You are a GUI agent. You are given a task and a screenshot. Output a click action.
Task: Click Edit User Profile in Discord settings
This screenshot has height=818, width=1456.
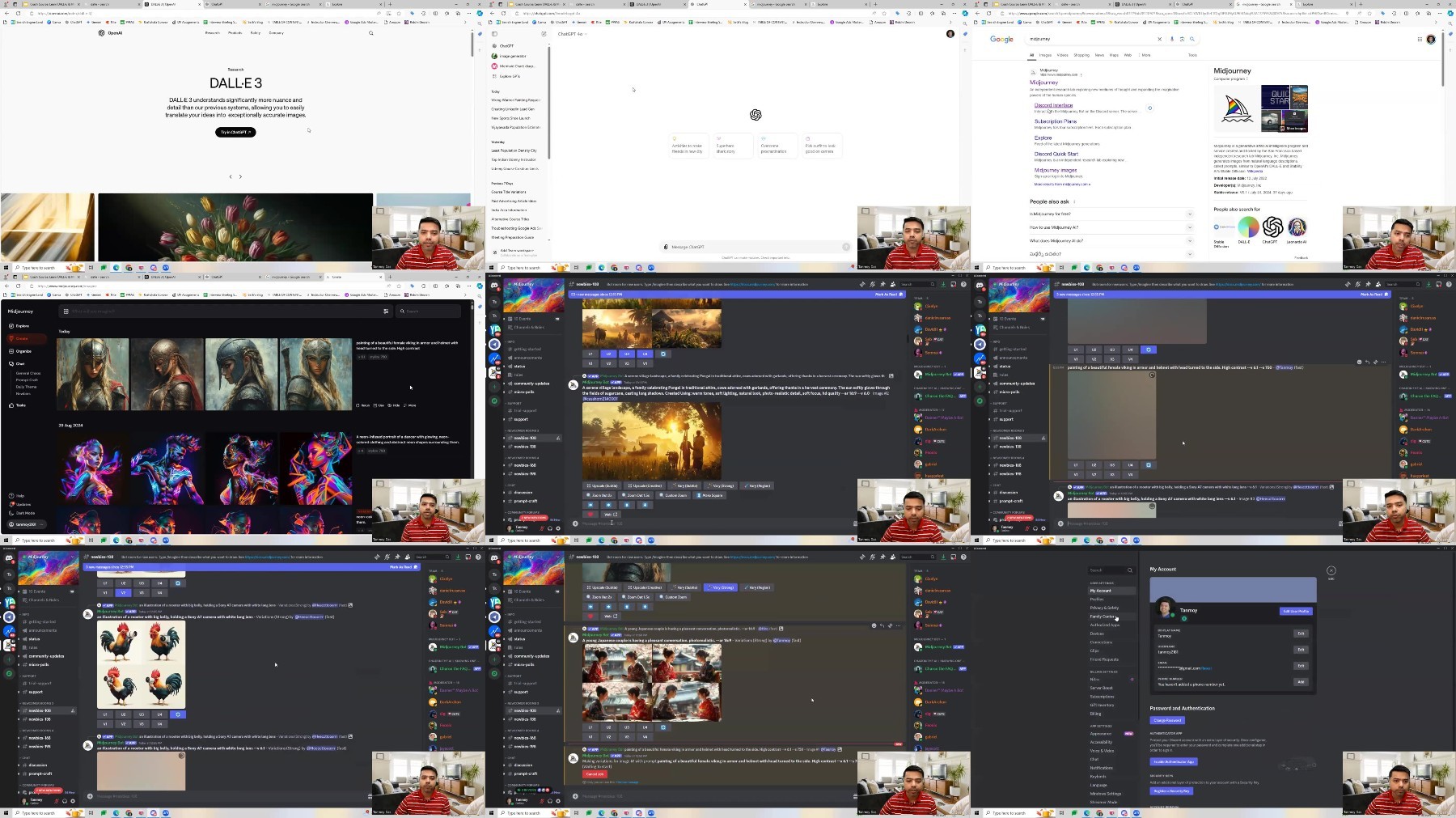click(x=1295, y=611)
